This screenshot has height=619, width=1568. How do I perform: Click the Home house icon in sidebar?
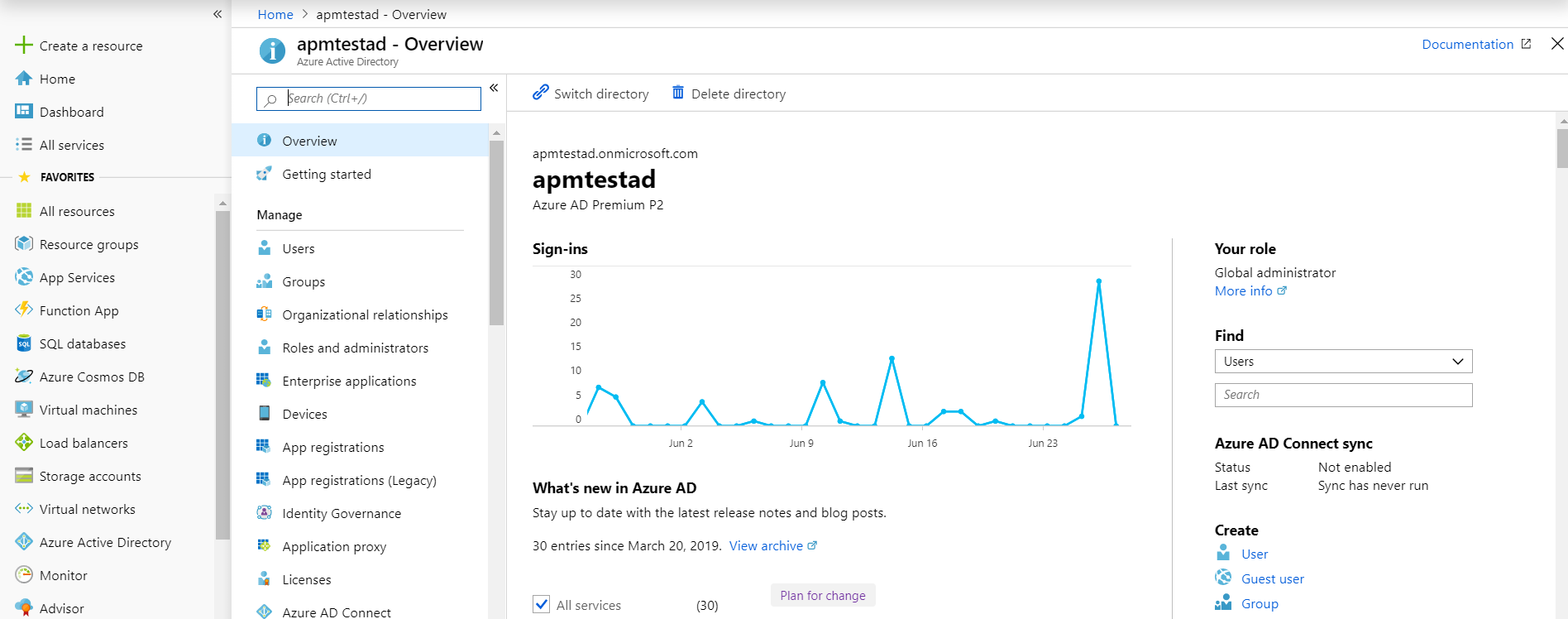pyautogui.click(x=24, y=79)
